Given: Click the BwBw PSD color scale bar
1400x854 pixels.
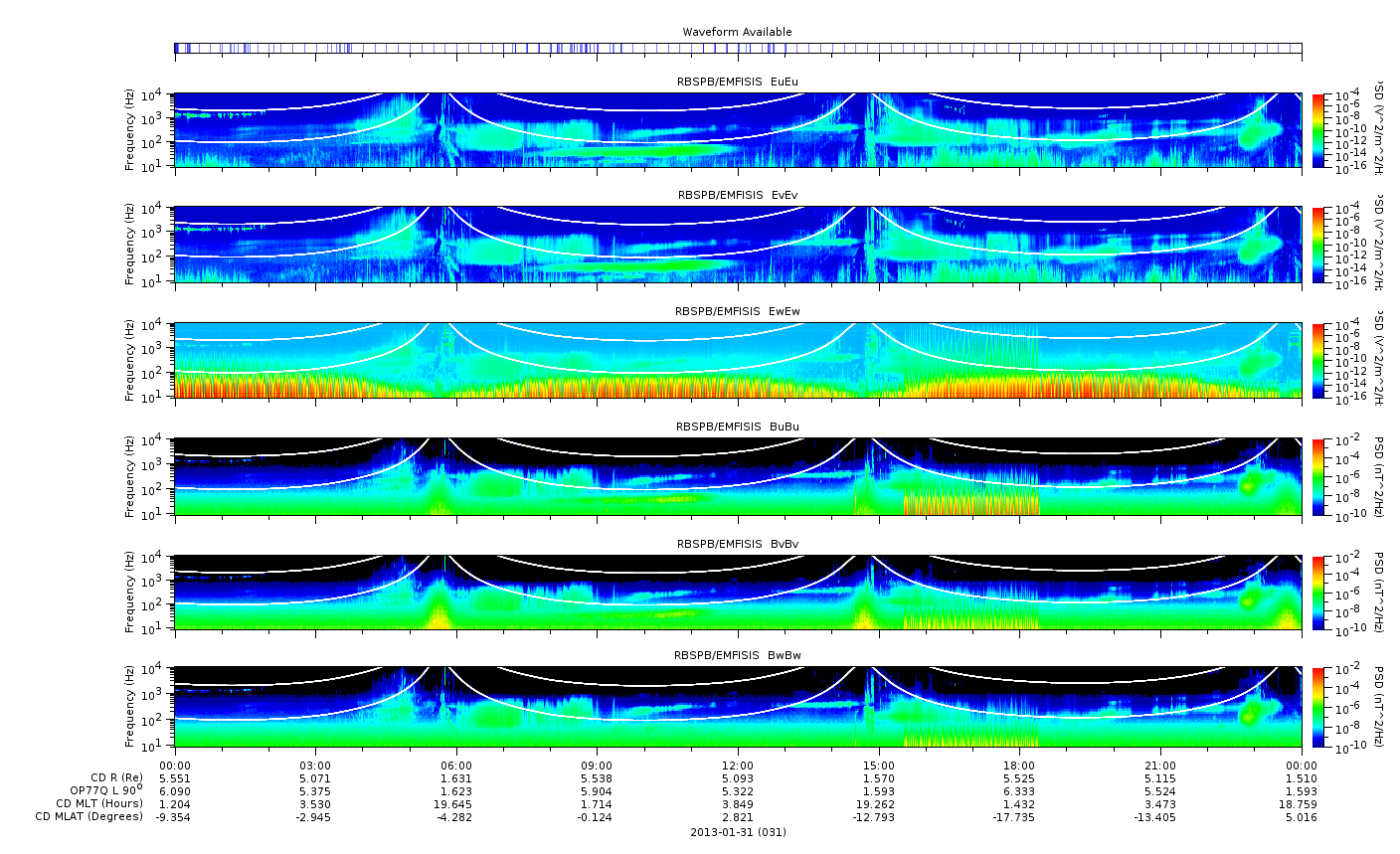Looking at the screenshot, I should pyautogui.click(x=1318, y=707).
